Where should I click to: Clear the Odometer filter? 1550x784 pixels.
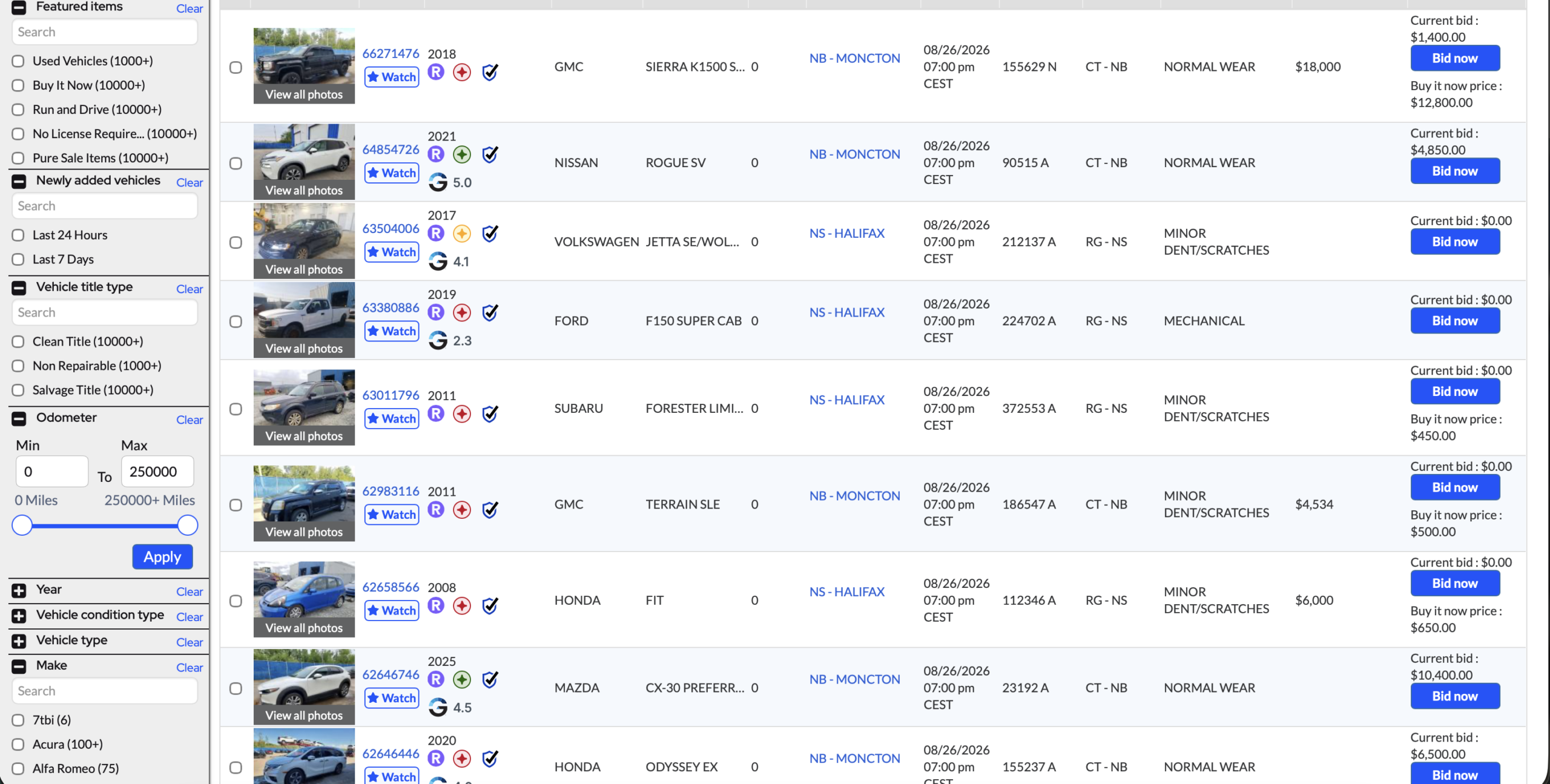(x=190, y=420)
